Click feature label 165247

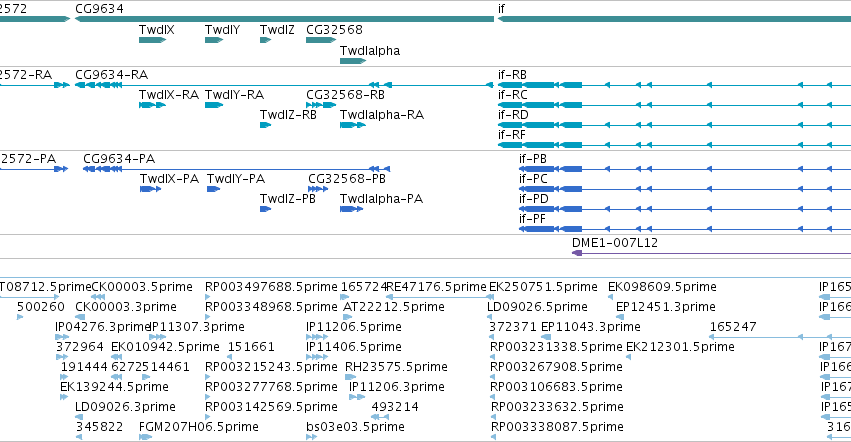pyautogui.click(x=733, y=327)
